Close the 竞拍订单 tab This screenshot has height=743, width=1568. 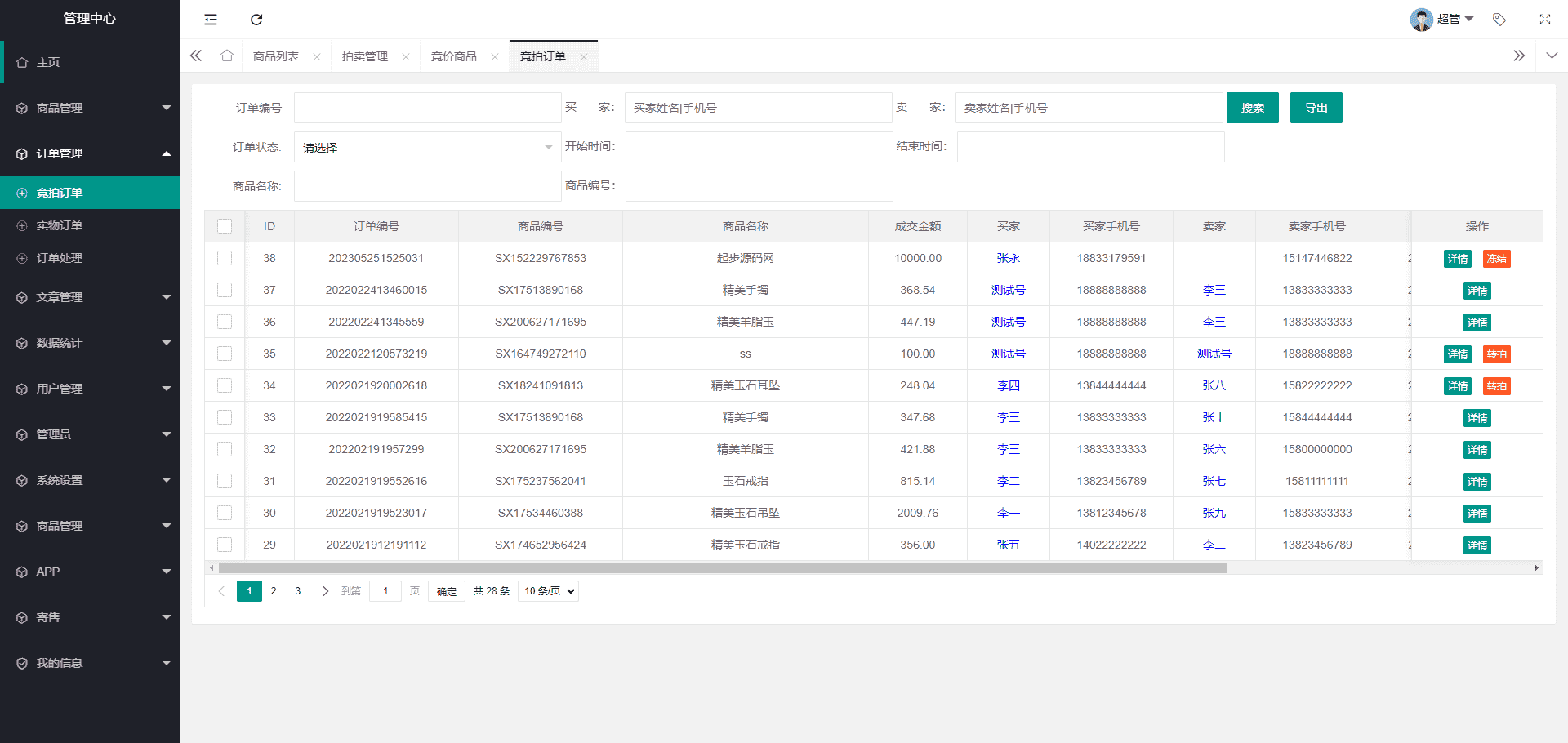(x=584, y=57)
